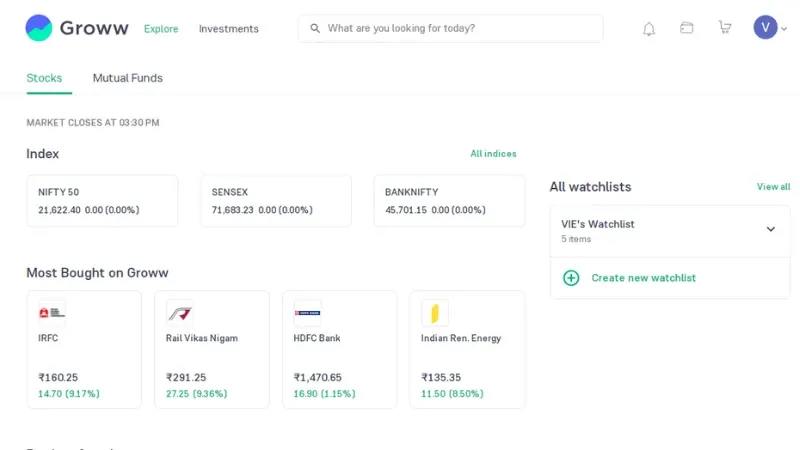Click the ₹1,470.65 price
The image size is (800, 450).
(x=317, y=378)
